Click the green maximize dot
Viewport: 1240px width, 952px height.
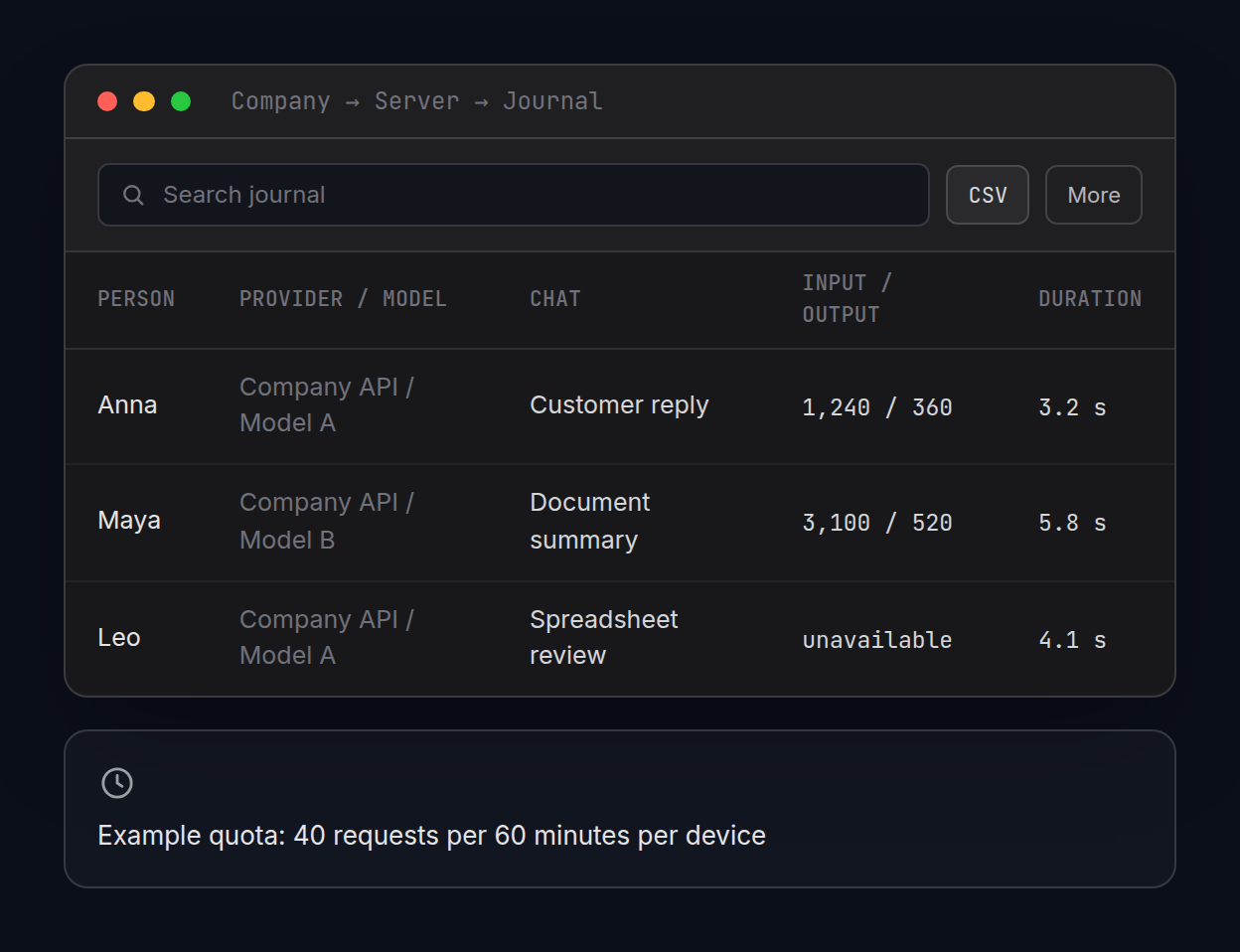181,101
